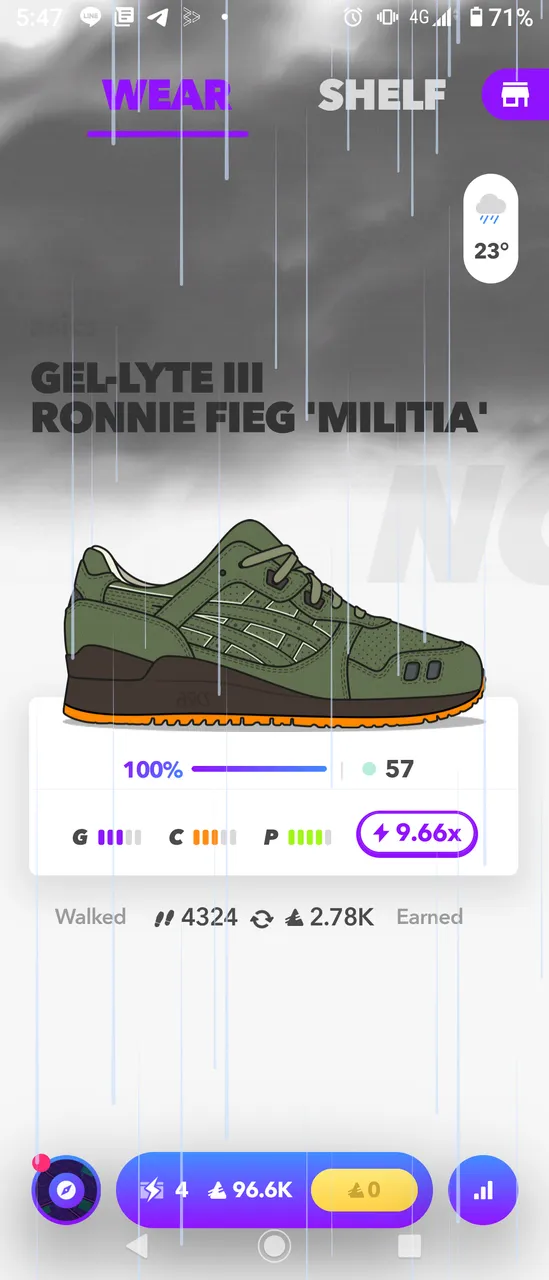This screenshot has height=1280, width=549.
Task: Open the shop icon at top right
Action: pos(516,95)
